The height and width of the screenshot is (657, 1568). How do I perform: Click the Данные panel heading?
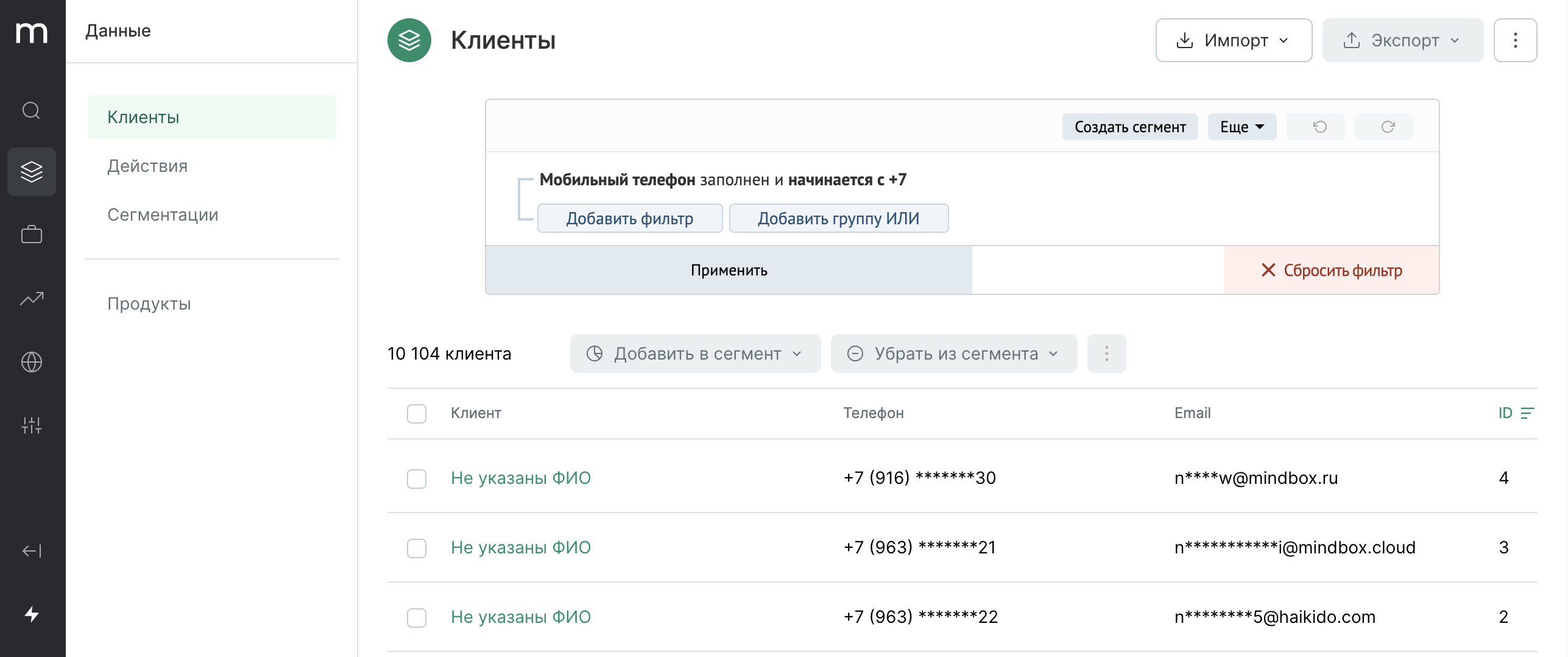118,30
